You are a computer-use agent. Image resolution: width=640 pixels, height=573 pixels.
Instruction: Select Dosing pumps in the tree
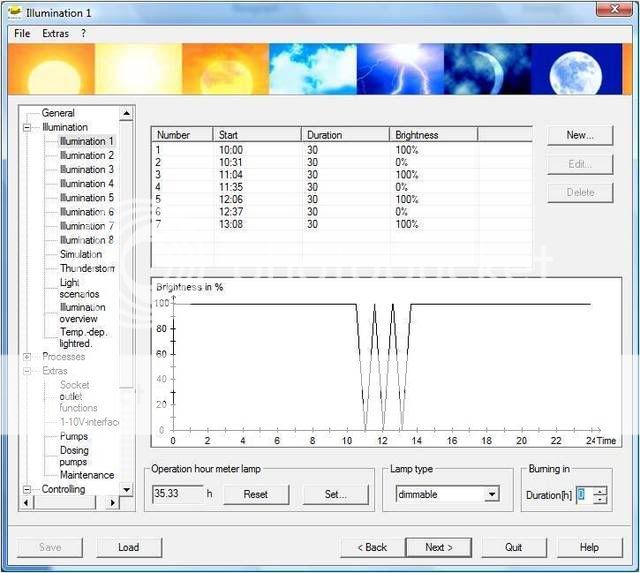click(74, 456)
